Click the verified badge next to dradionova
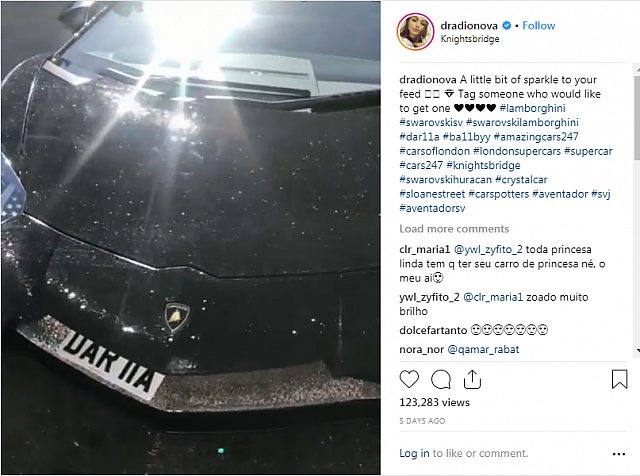Image resolution: width=640 pixels, height=476 pixels. coord(506,25)
